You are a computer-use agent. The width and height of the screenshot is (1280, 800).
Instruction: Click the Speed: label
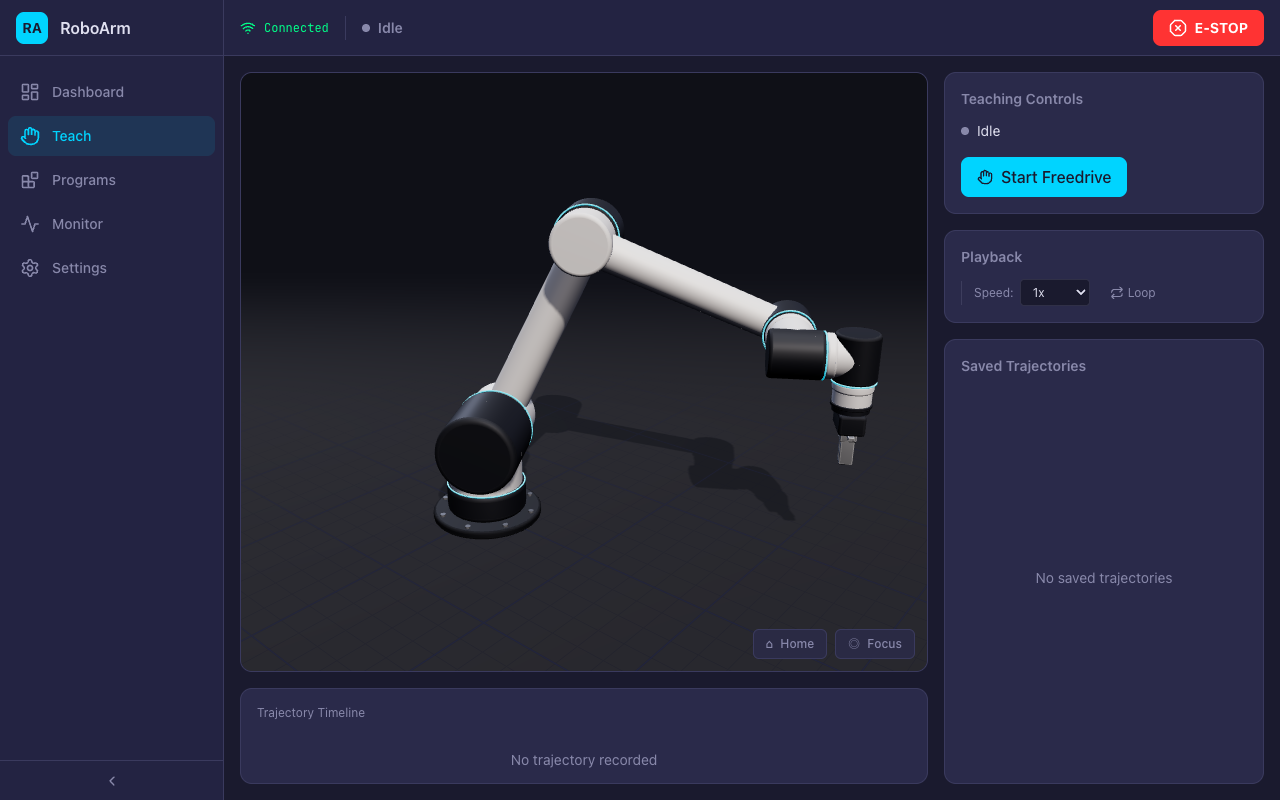[994, 293]
